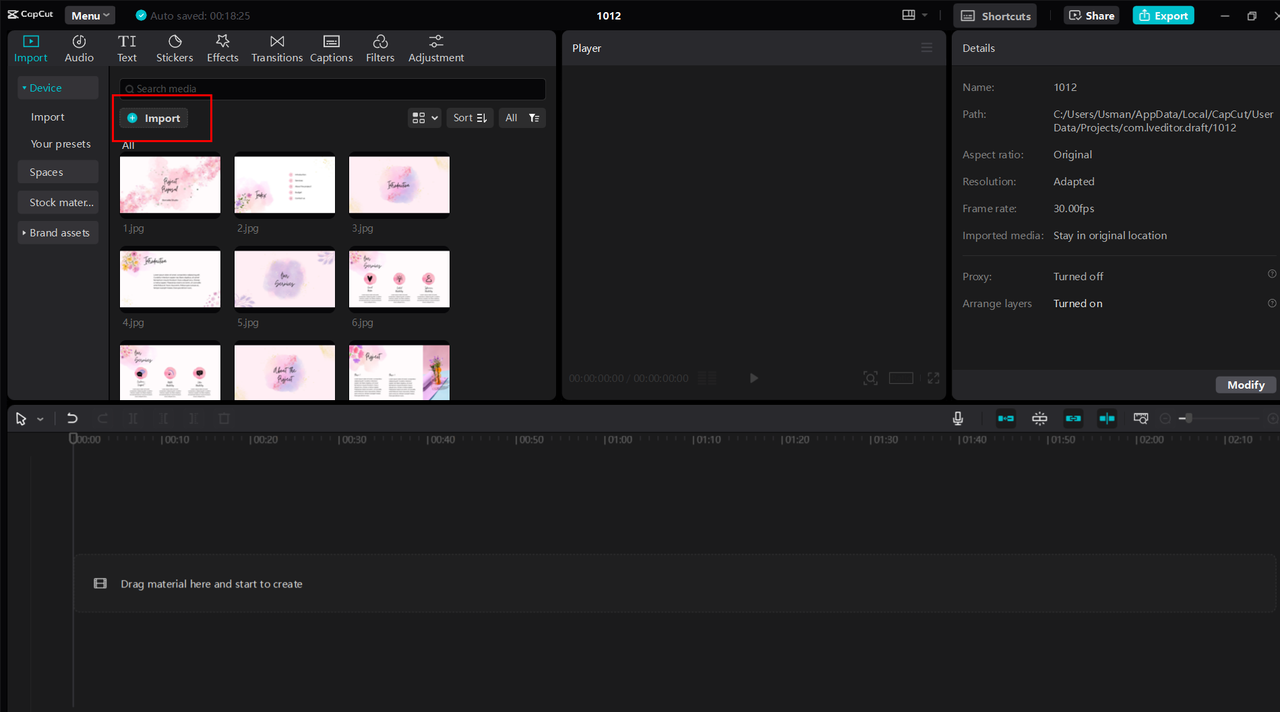Click the 01:00 mark on timeline ruler
1280x712 pixels.
(x=617, y=440)
